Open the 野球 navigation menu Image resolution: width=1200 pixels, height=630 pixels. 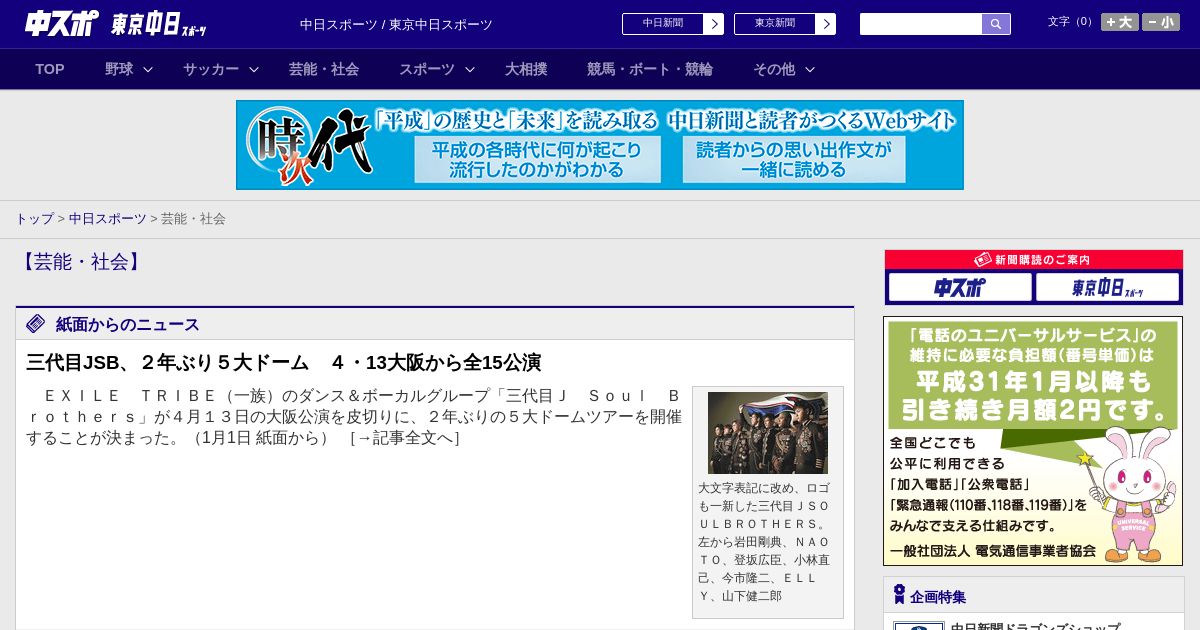pos(119,69)
